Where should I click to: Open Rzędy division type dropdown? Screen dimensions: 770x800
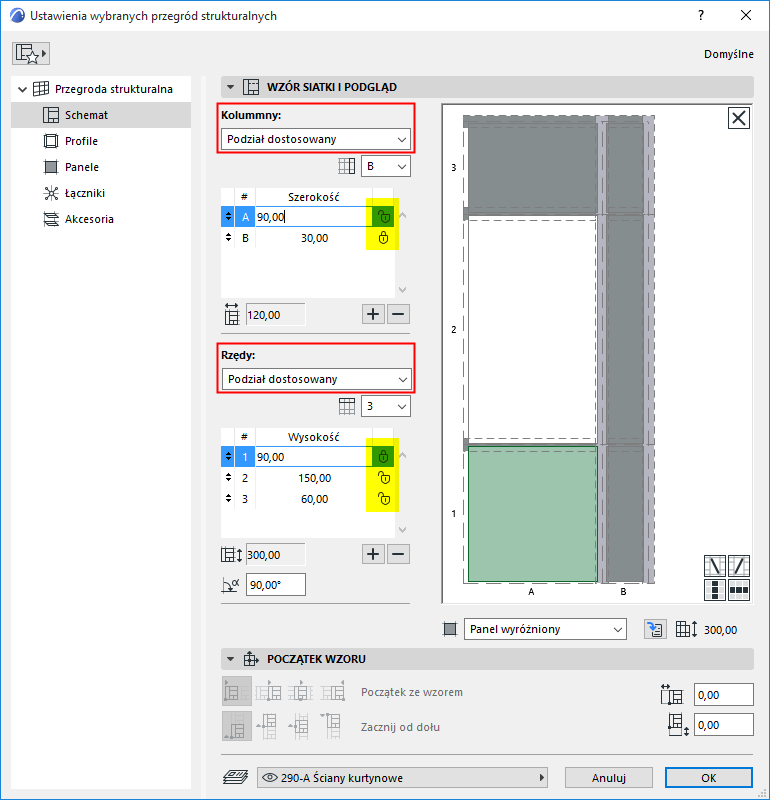[x=316, y=379]
